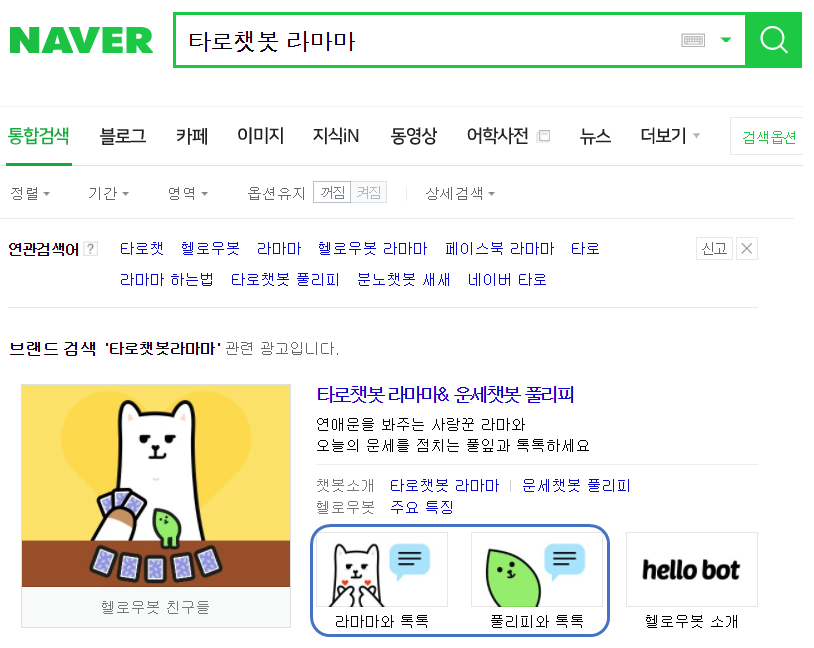Switch to the 블로그 tab
Screen dimensions: 814x648
point(123,136)
